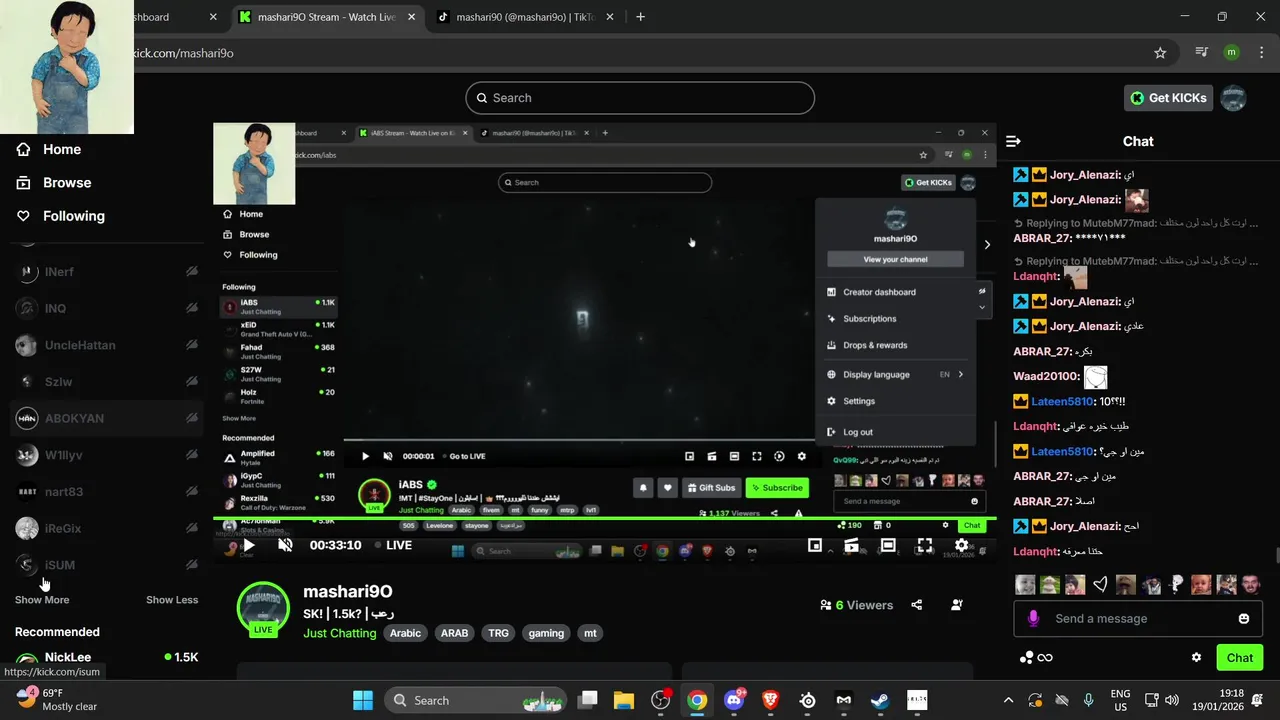Open the iReGix channel in sidebar
The image size is (1280, 720).
point(107,528)
